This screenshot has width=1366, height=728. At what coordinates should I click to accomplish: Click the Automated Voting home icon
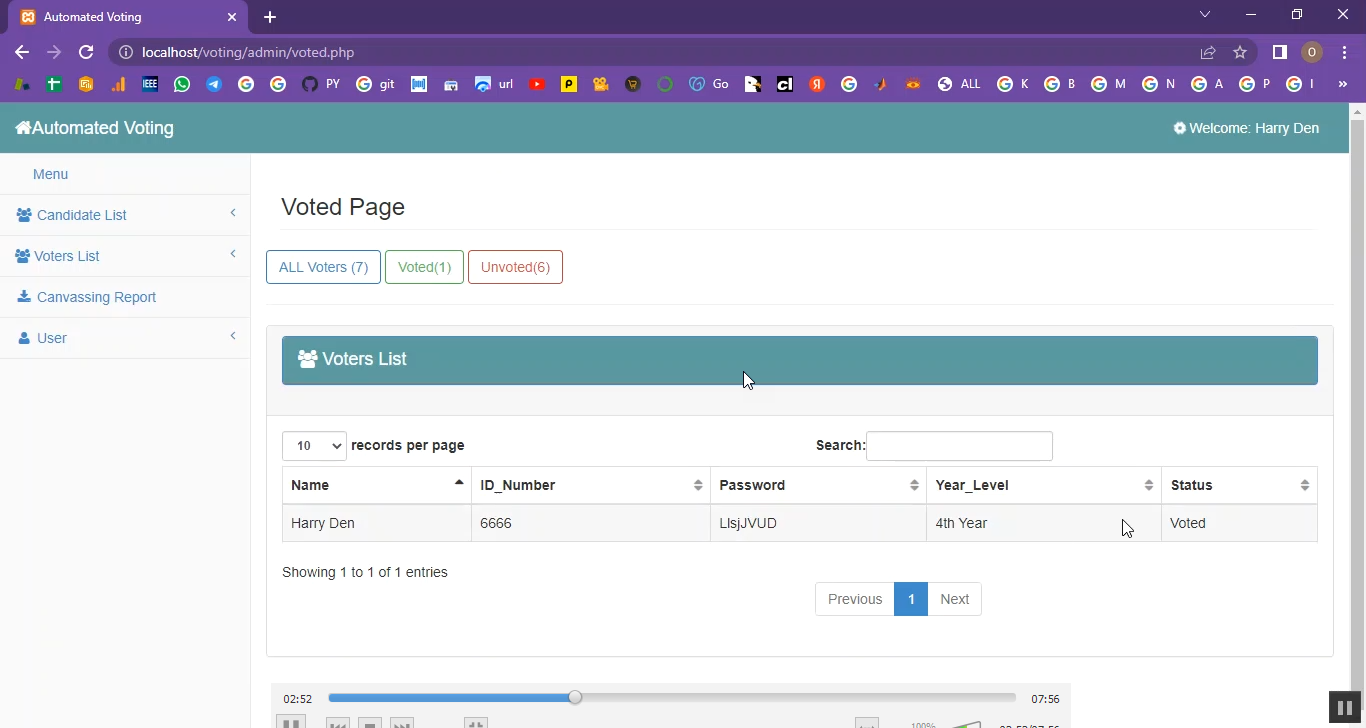pos(23,128)
